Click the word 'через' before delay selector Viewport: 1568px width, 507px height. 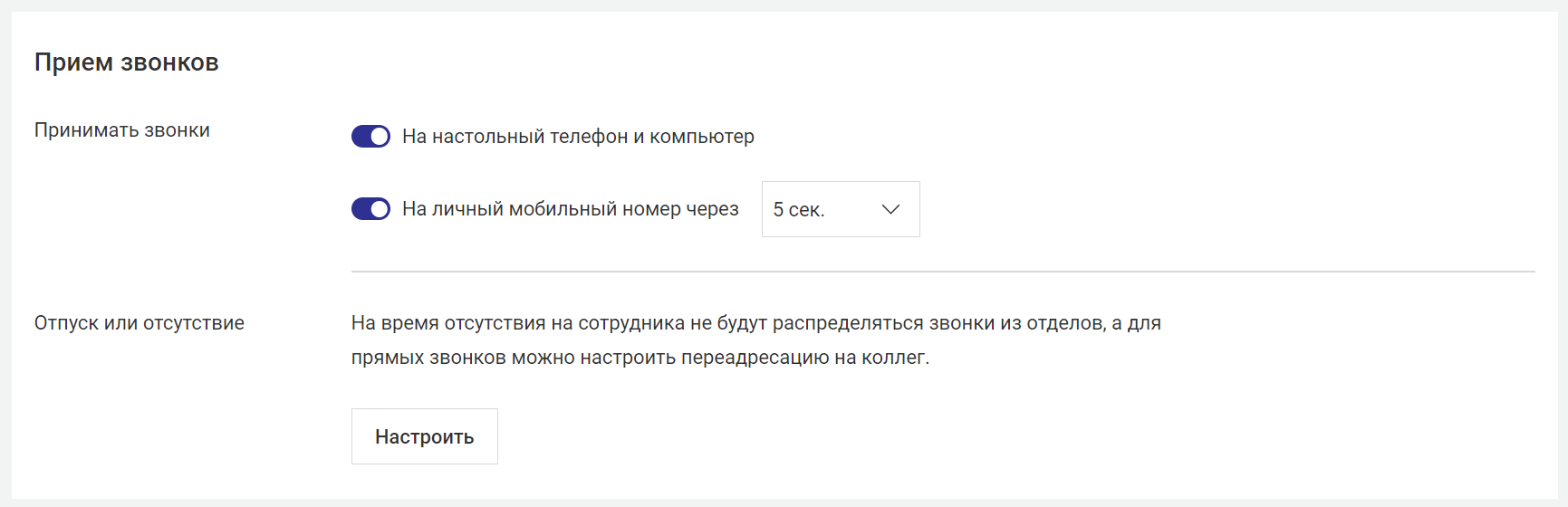[713, 209]
